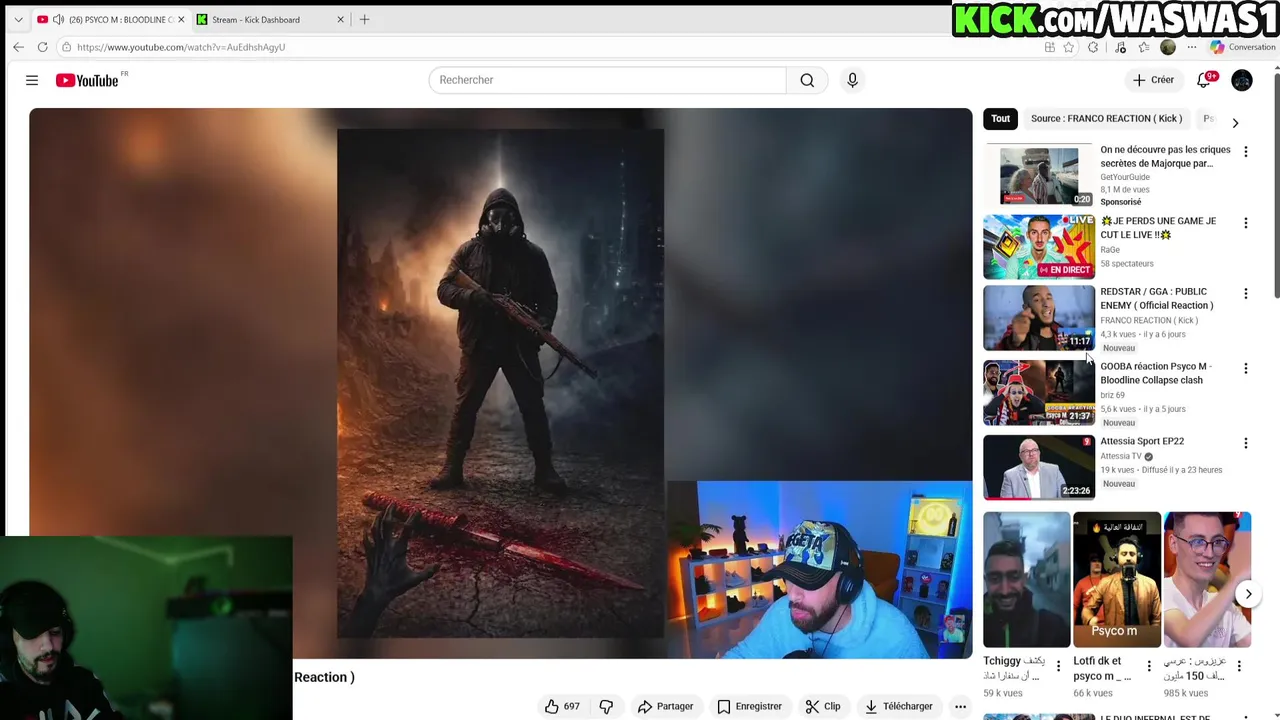This screenshot has width=1280, height=720.
Task: Close the PSYCO M YouTube tab
Action: coord(181,20)
